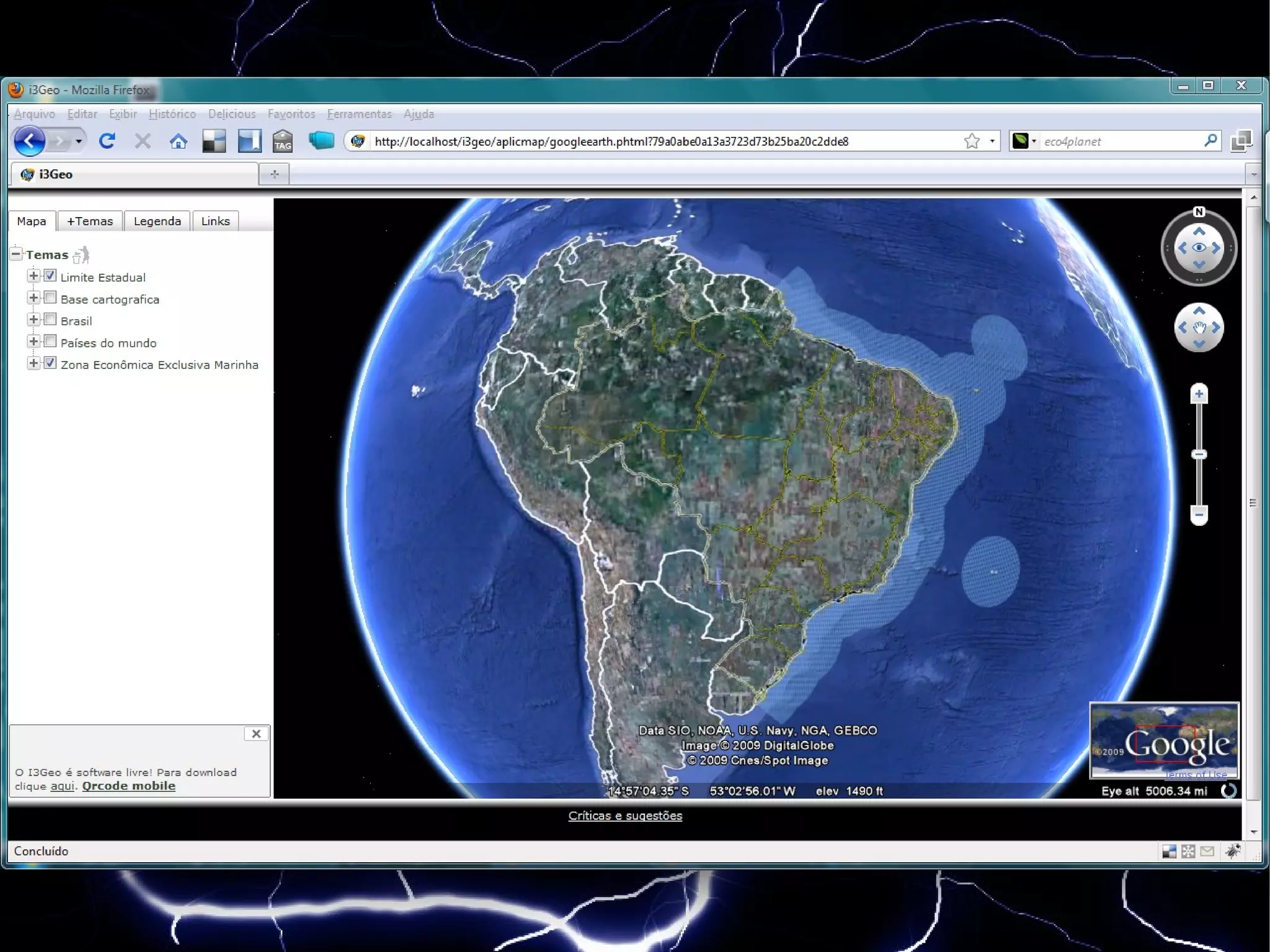Click the Google Earth zoom out minus

click(x=1199, y=514)
